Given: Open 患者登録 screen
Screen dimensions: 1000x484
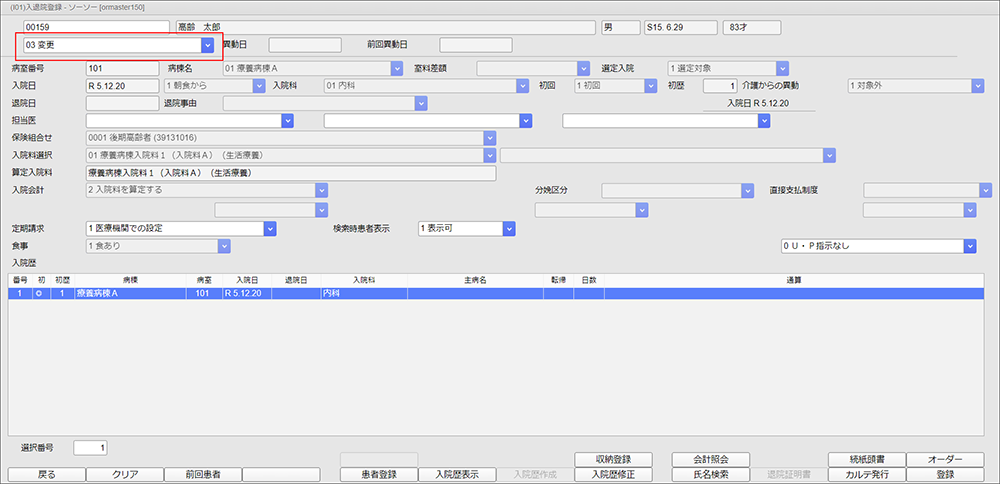Looking at the screenshot, I should point(378,474).
